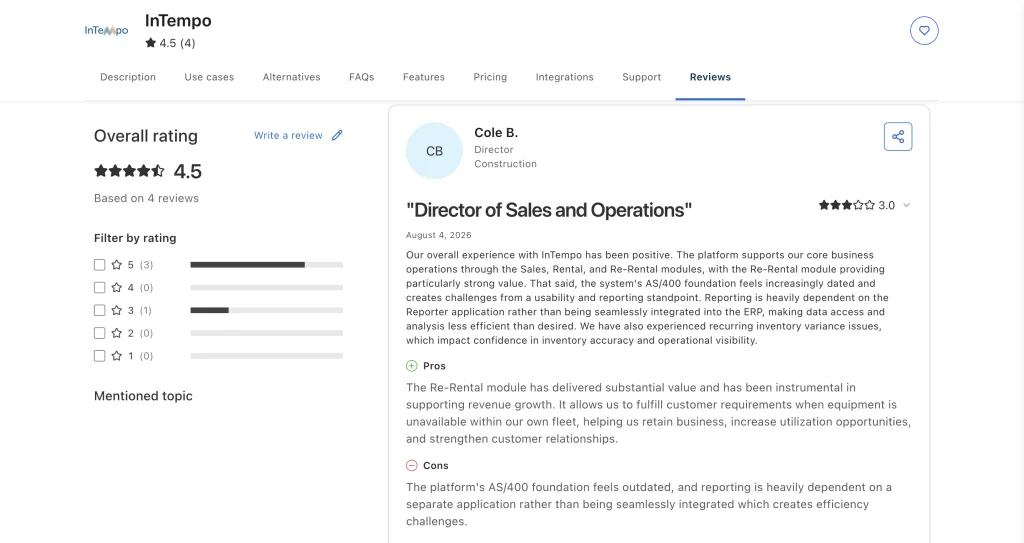Click the star icon in the 5 star row

pos(117,265)
